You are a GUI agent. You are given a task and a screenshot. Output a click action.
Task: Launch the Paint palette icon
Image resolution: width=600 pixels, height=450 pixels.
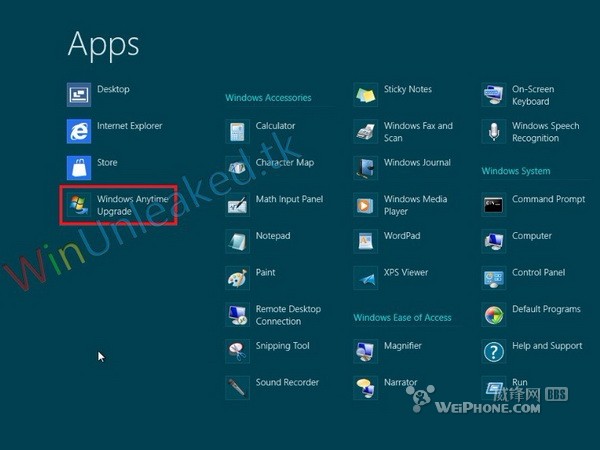click(x=238, y=278)
